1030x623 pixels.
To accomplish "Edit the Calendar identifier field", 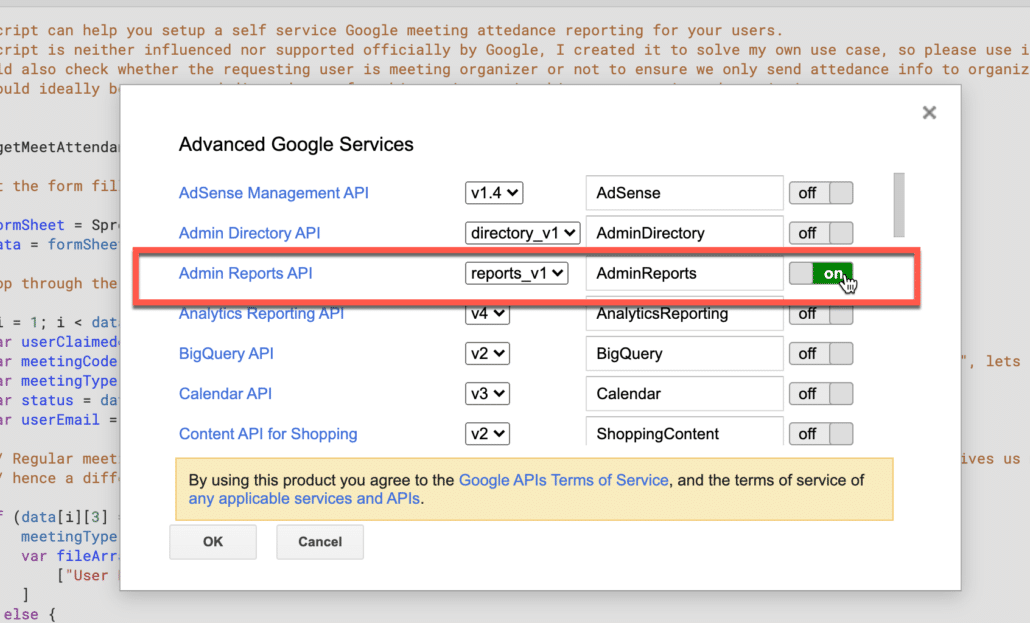I will (684, 394).
